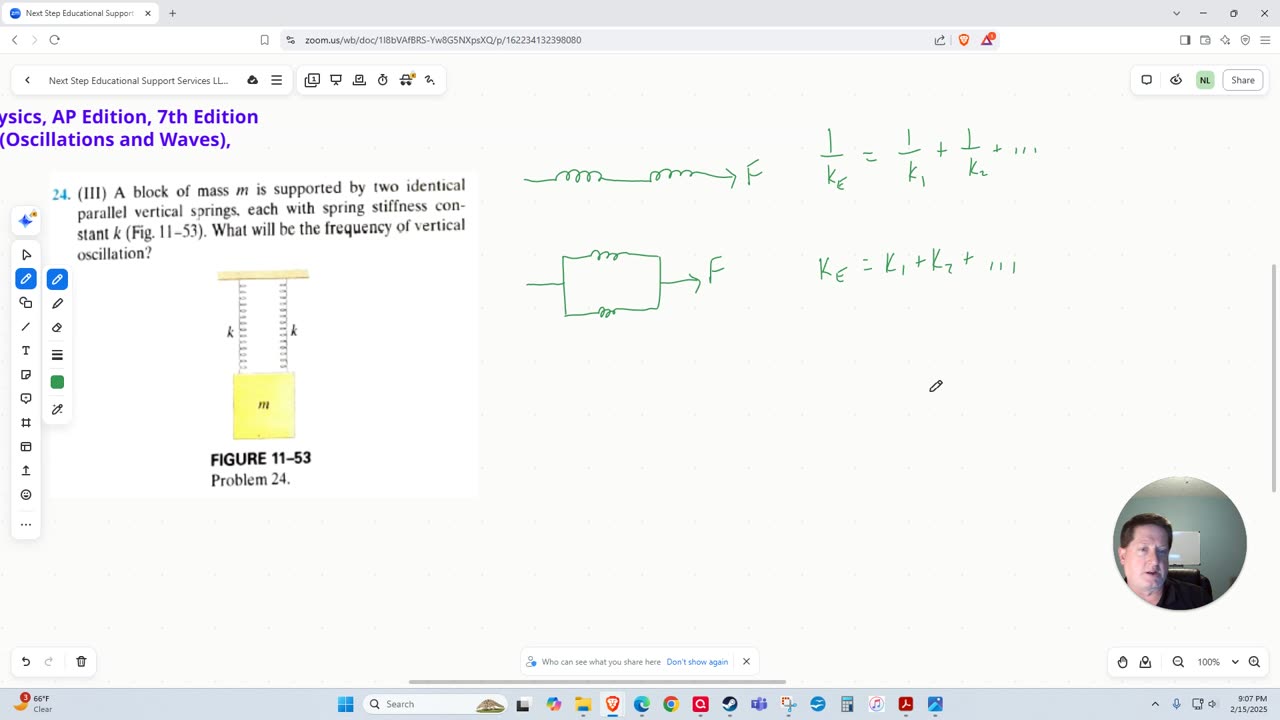
Task: Choose the Select arrow tool
Action: [26, 255]
